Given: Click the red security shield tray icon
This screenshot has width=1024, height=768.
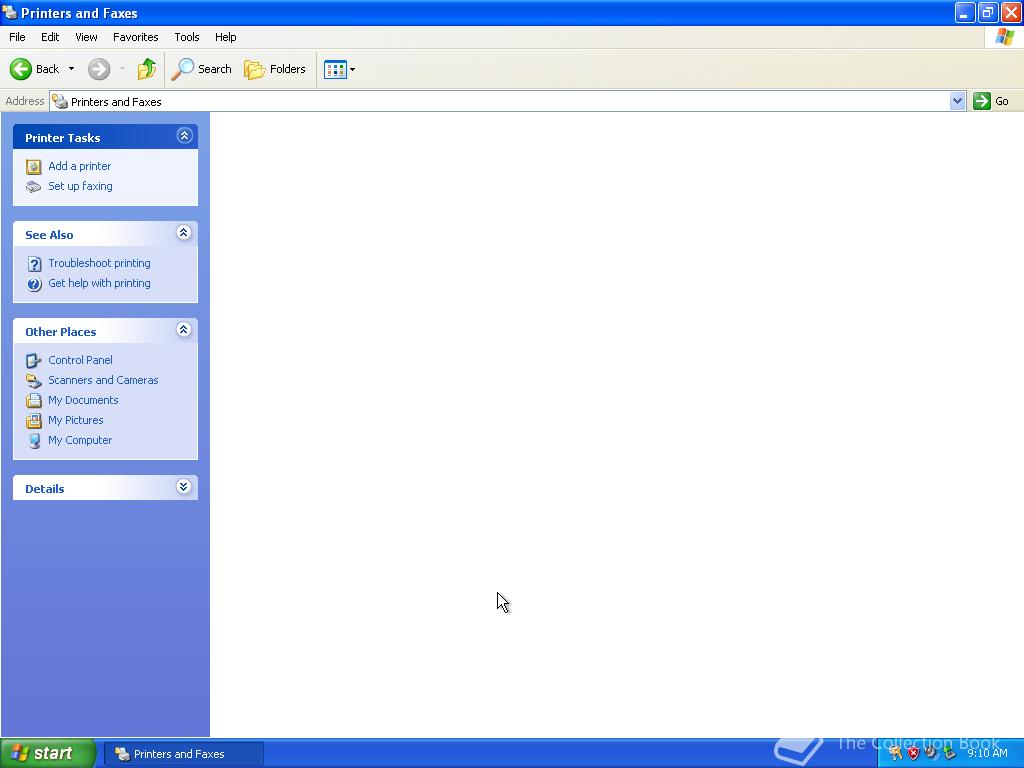Looking at the screenshot, I should tap(914, 754).
